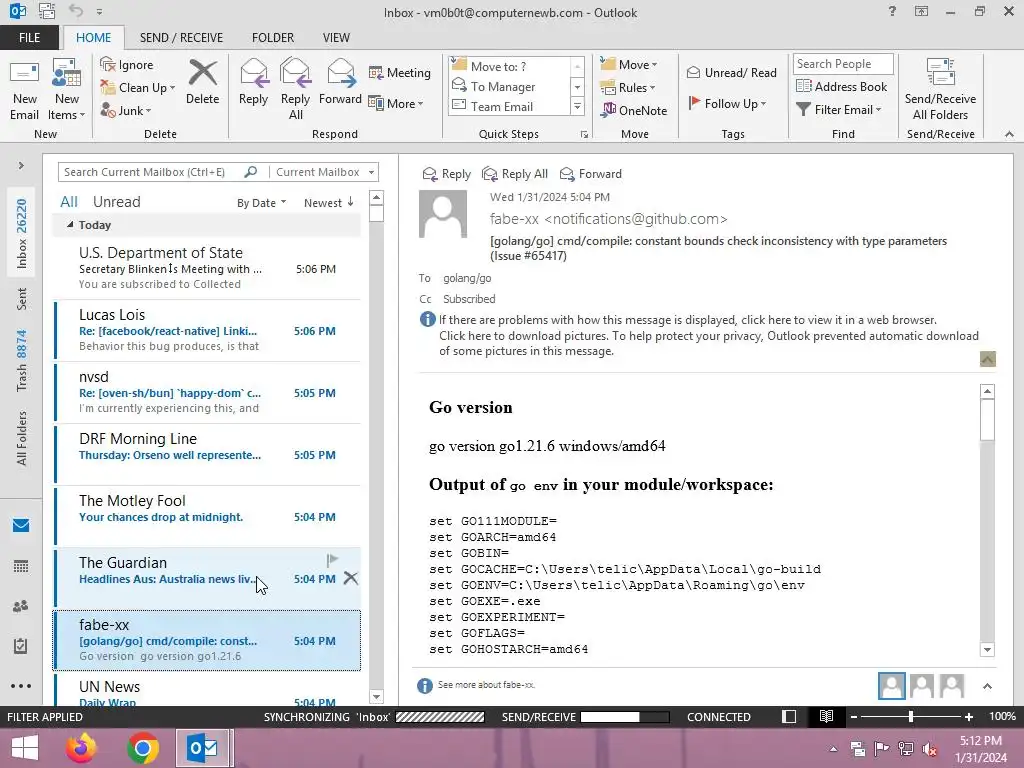The image size is (1024, 768).
Task: Expand the Quick Steps gallery
Action: (577, 106)
